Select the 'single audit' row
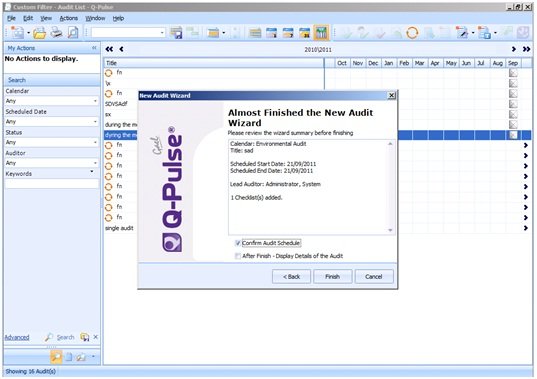537x379 pixels. tap(120, 228)
